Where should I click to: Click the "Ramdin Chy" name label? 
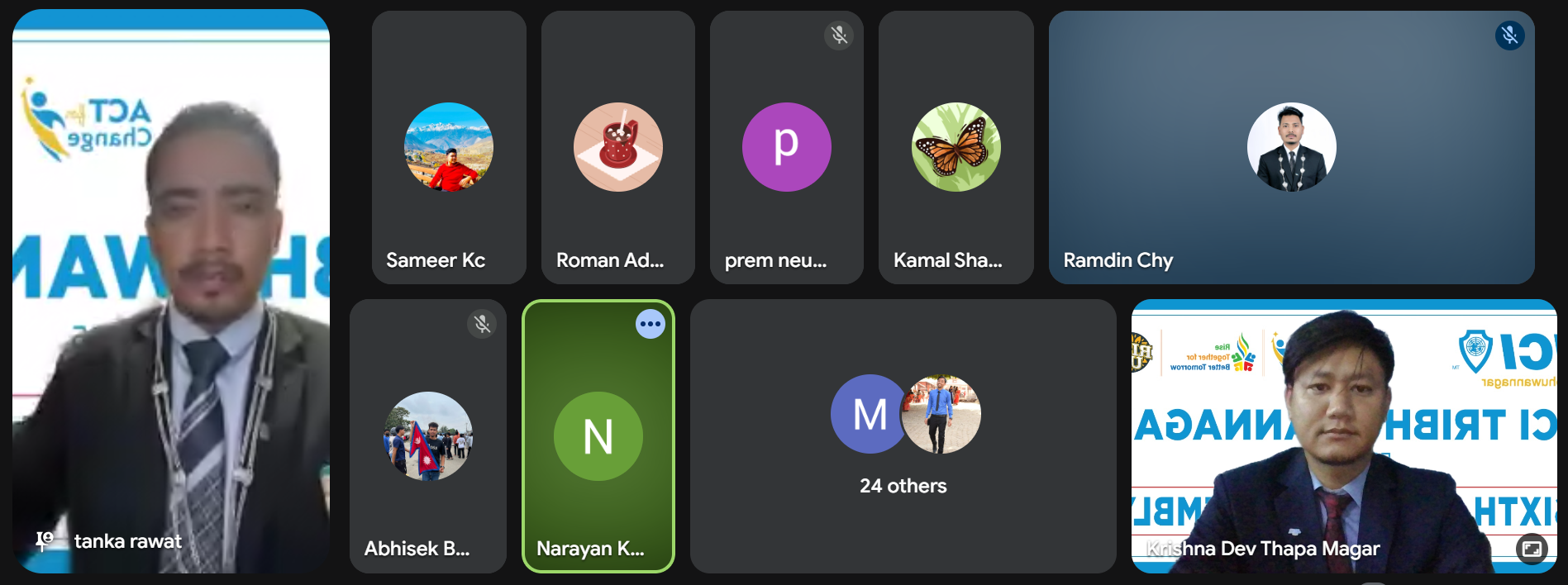point(1118,260)
